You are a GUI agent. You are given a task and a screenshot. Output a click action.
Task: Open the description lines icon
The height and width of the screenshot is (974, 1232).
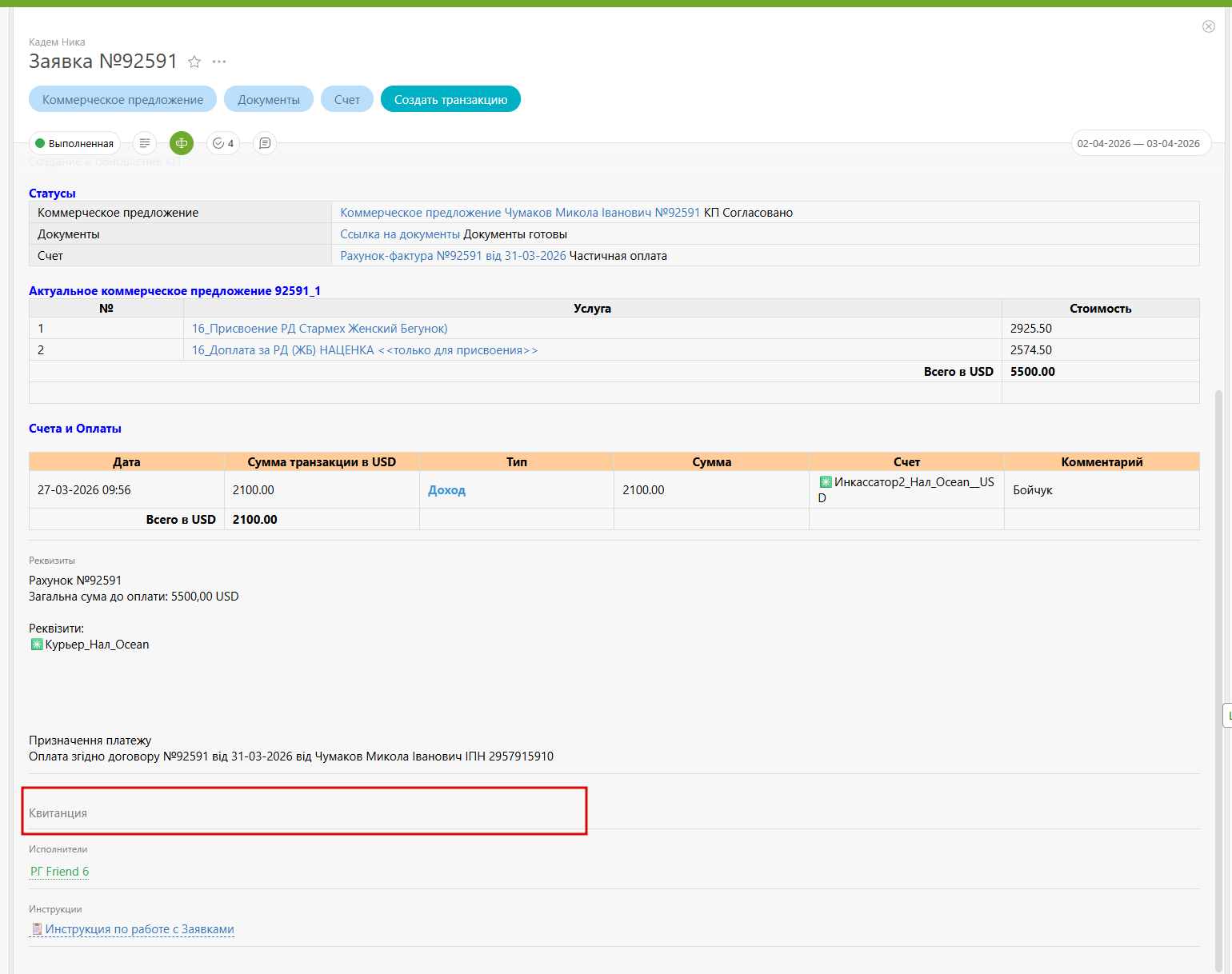145,143
